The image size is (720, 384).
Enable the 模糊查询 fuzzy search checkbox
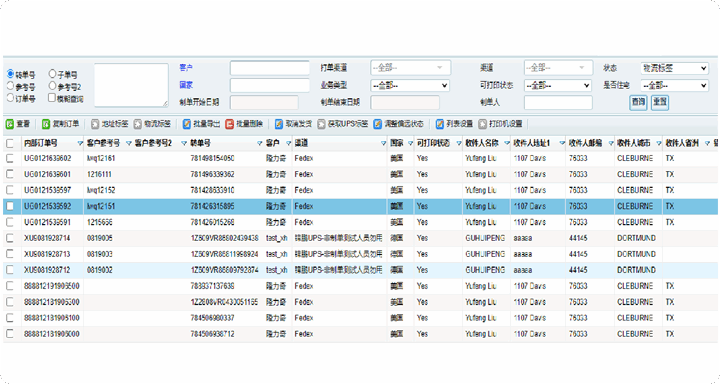coord(52,97)
